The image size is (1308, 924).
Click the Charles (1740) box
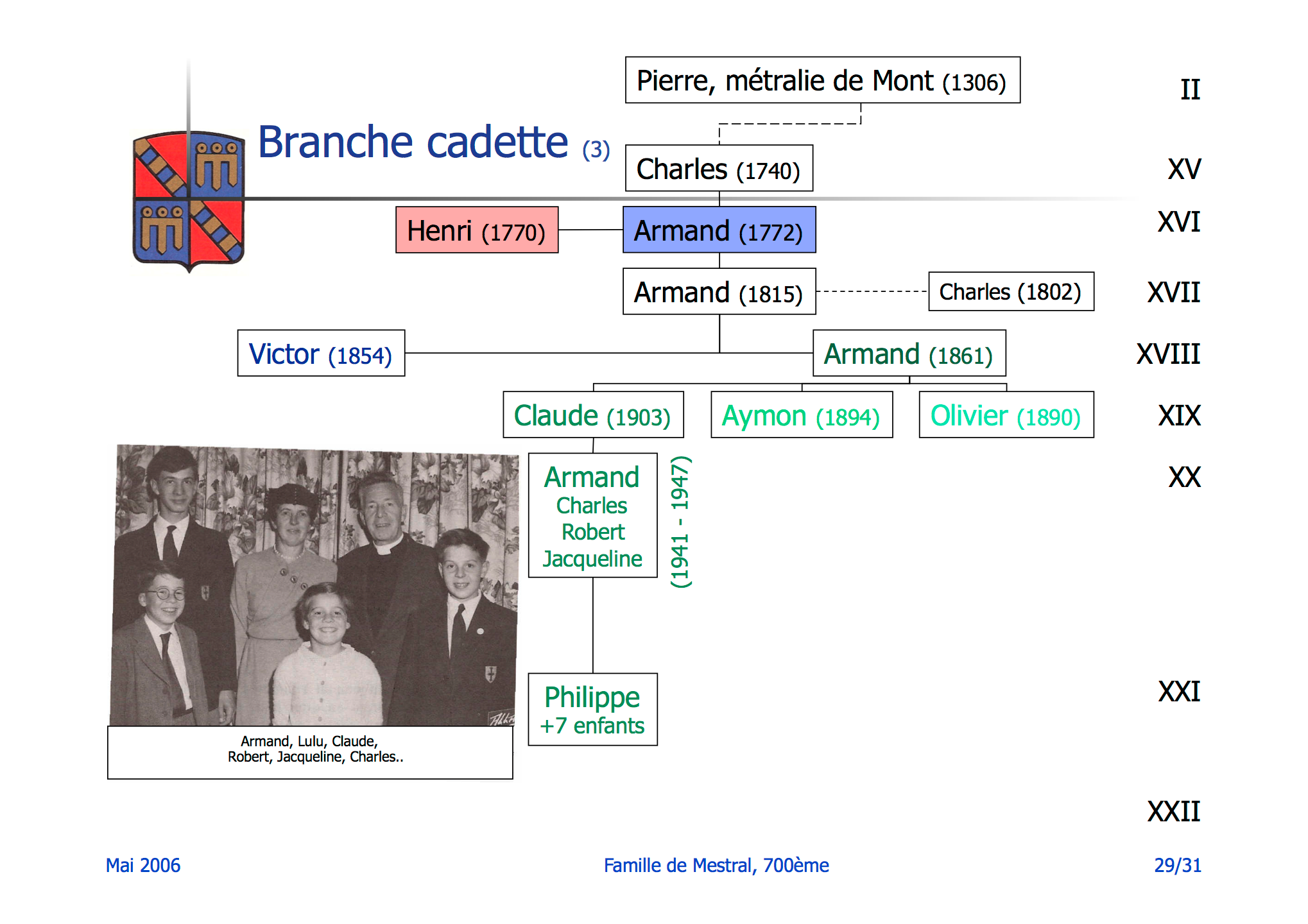(719, 169)
